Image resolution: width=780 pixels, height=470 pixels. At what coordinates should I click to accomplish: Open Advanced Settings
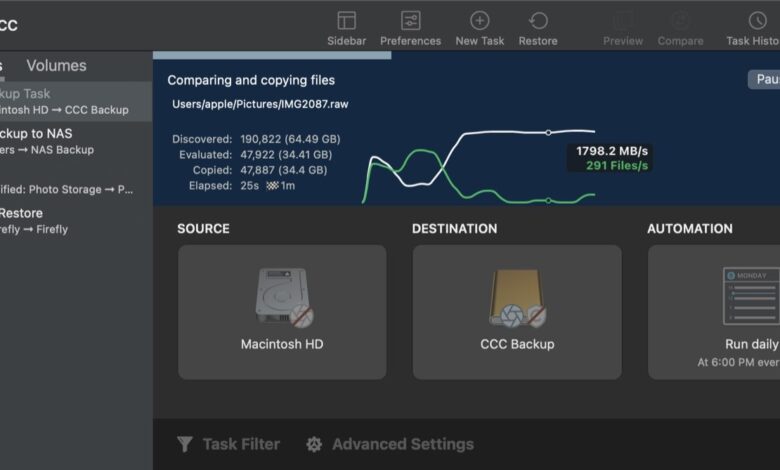(x=390, y=444)
